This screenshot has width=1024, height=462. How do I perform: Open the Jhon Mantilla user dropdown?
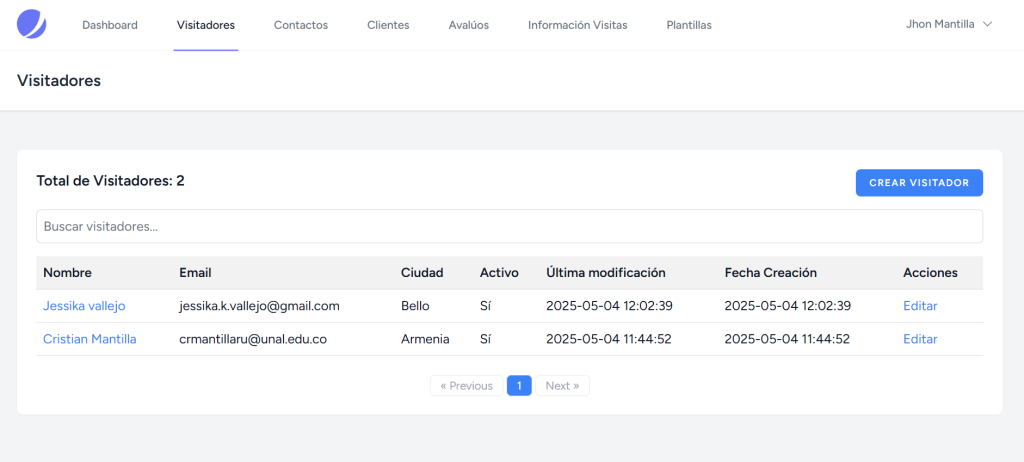tap(947, 24)
